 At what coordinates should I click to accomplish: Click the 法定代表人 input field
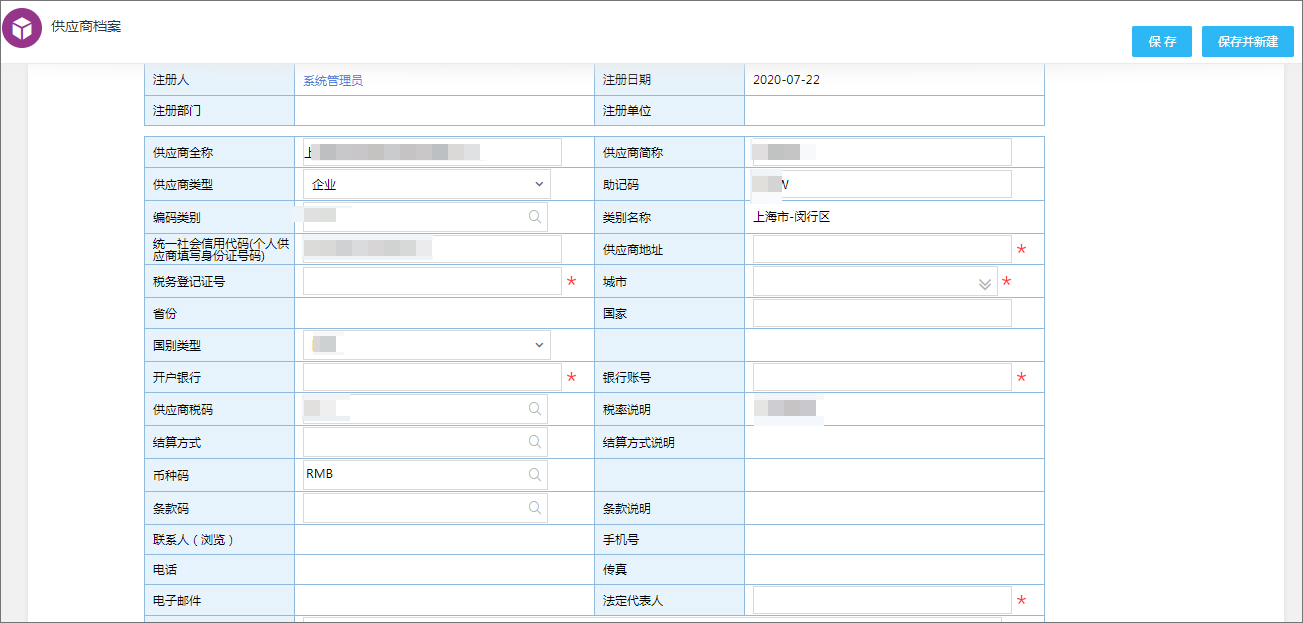point(880,599)
